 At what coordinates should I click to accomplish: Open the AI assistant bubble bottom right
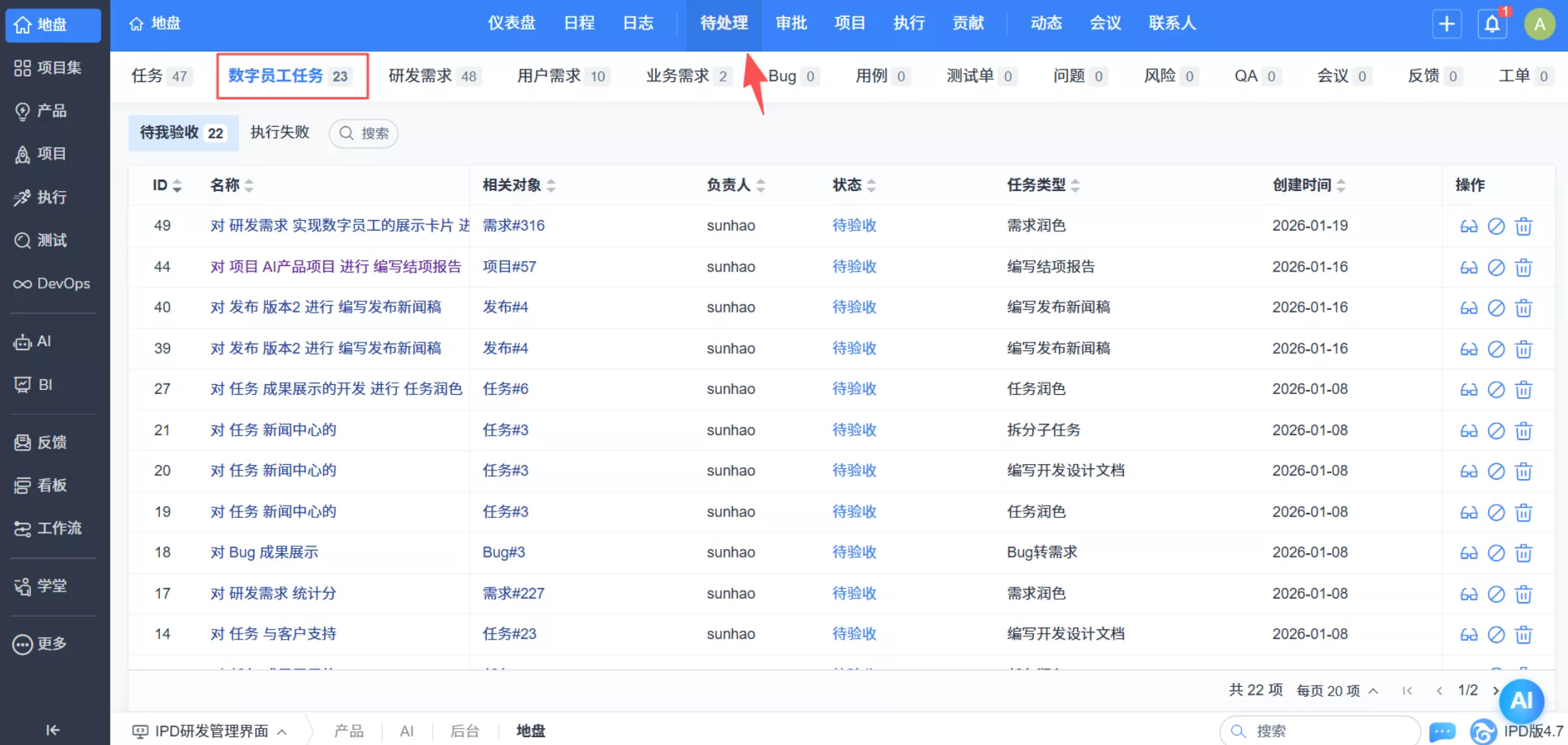(1521, 701)
